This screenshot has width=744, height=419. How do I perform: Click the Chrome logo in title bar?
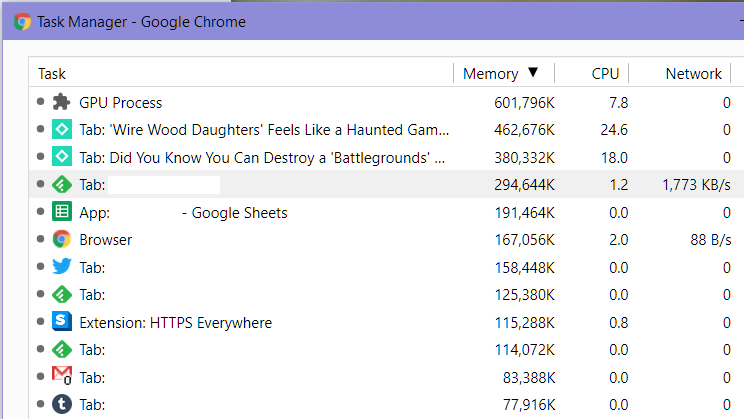[x=22, y=21]
